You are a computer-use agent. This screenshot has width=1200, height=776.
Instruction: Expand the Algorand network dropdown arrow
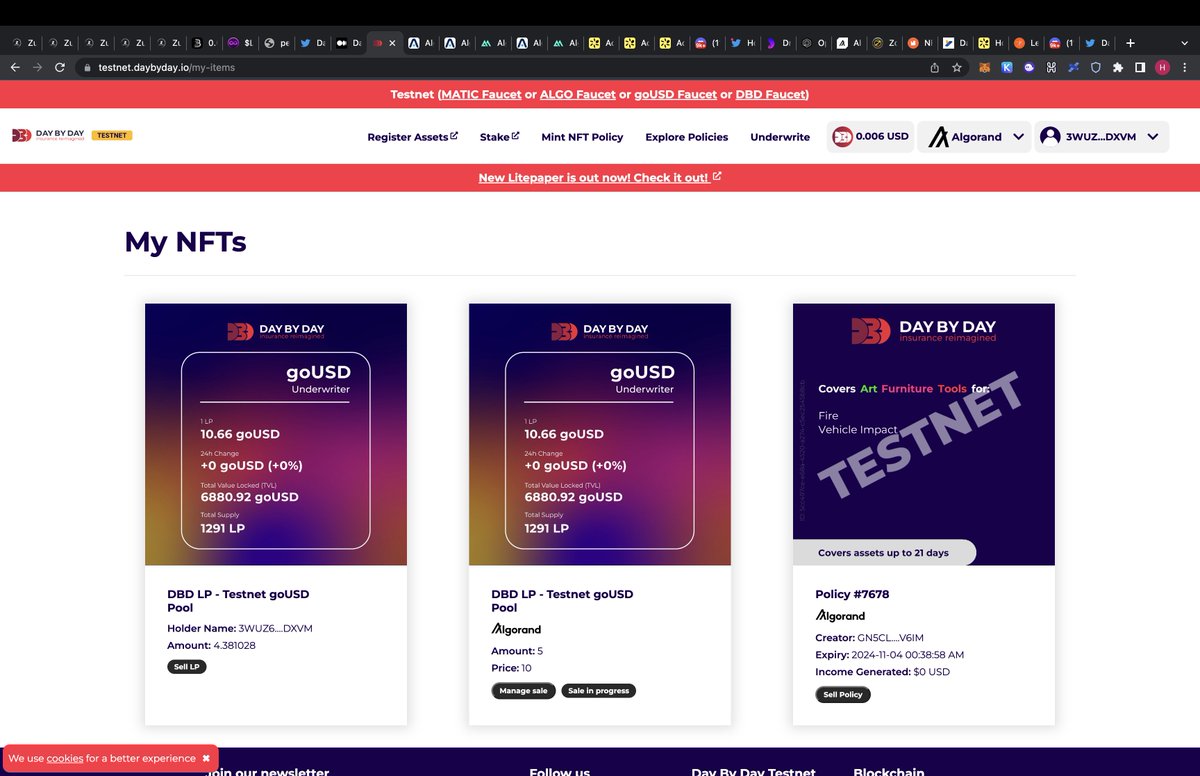coord(1018,137)
